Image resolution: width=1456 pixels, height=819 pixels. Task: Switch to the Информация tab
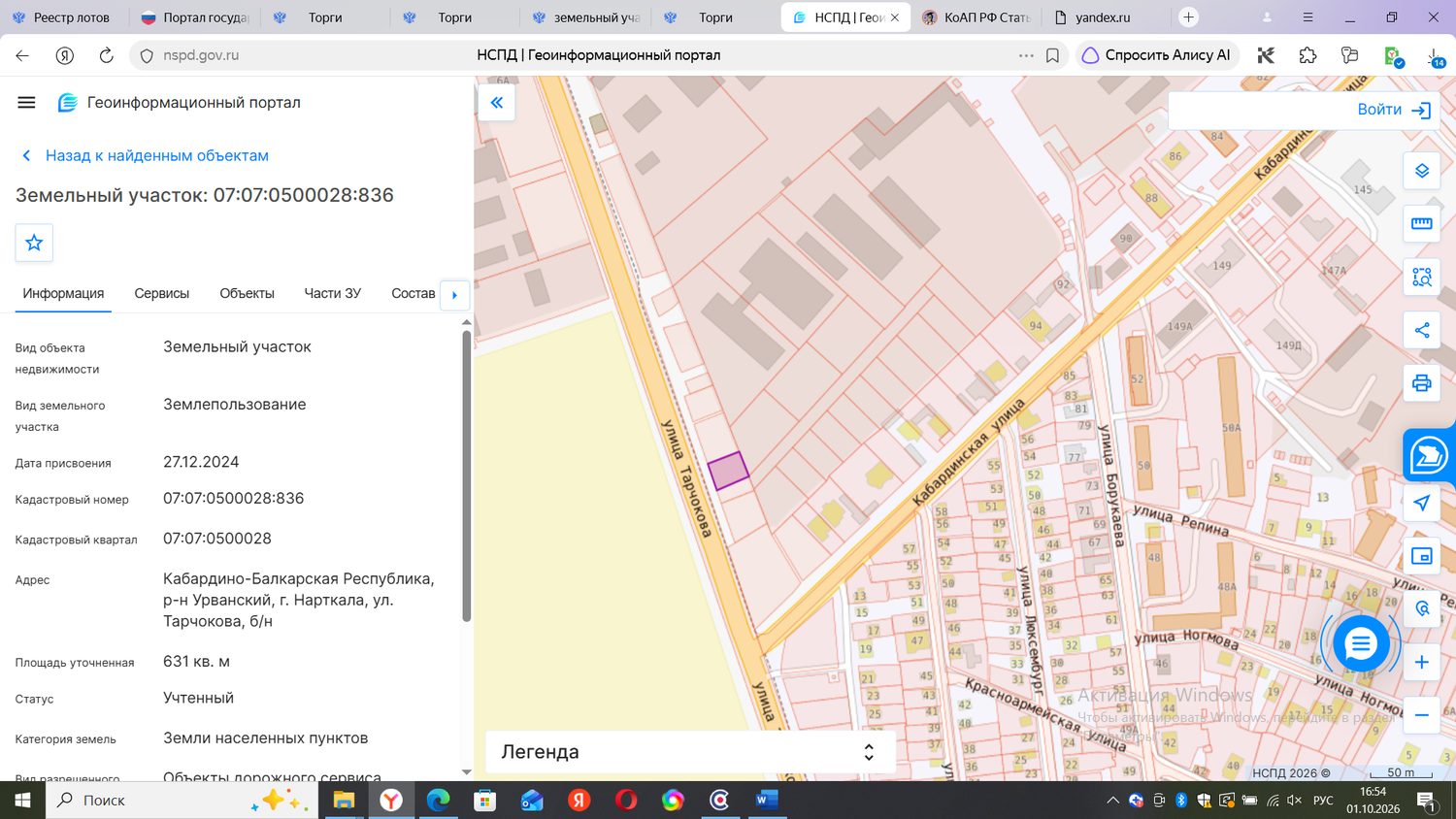pos(63,293)
